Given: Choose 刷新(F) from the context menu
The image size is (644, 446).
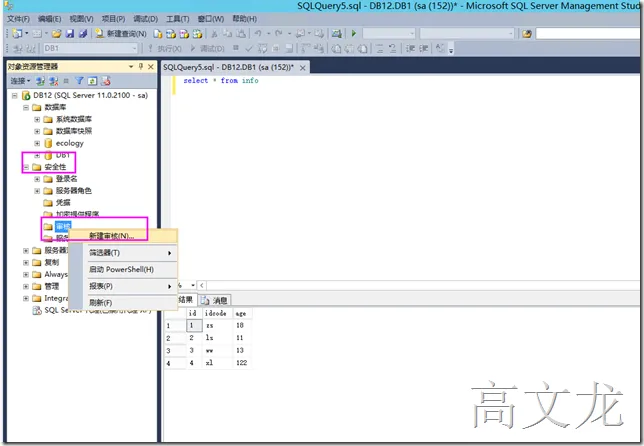Looking at the screenshot, I should tap(123, 303).
